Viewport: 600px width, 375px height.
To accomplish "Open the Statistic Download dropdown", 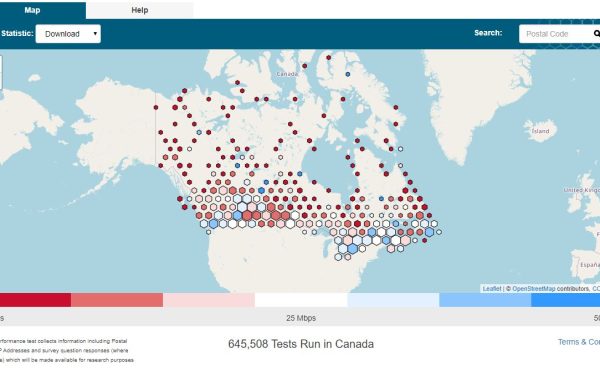I will (68, 34).
